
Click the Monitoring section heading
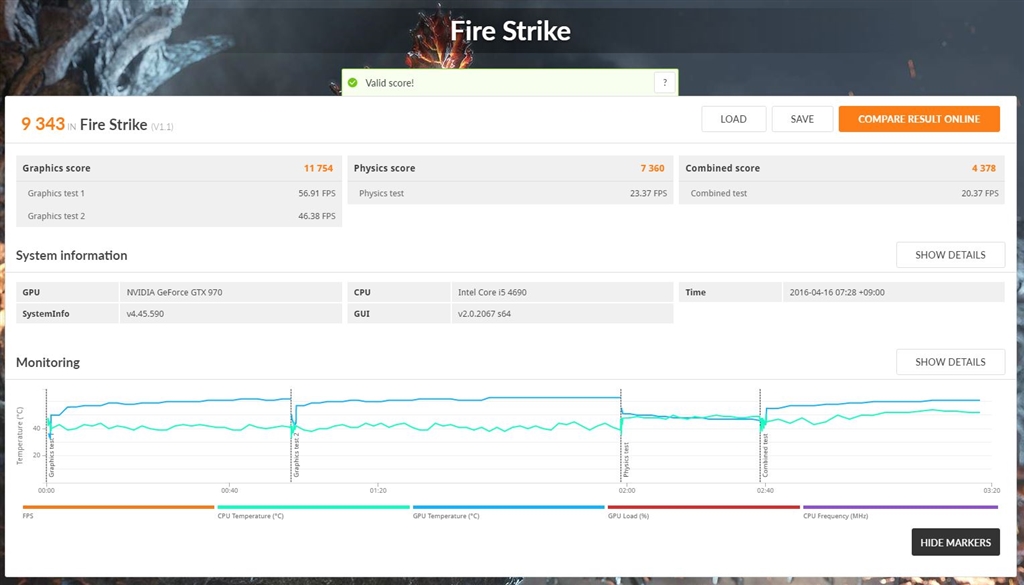coord(48,362)
